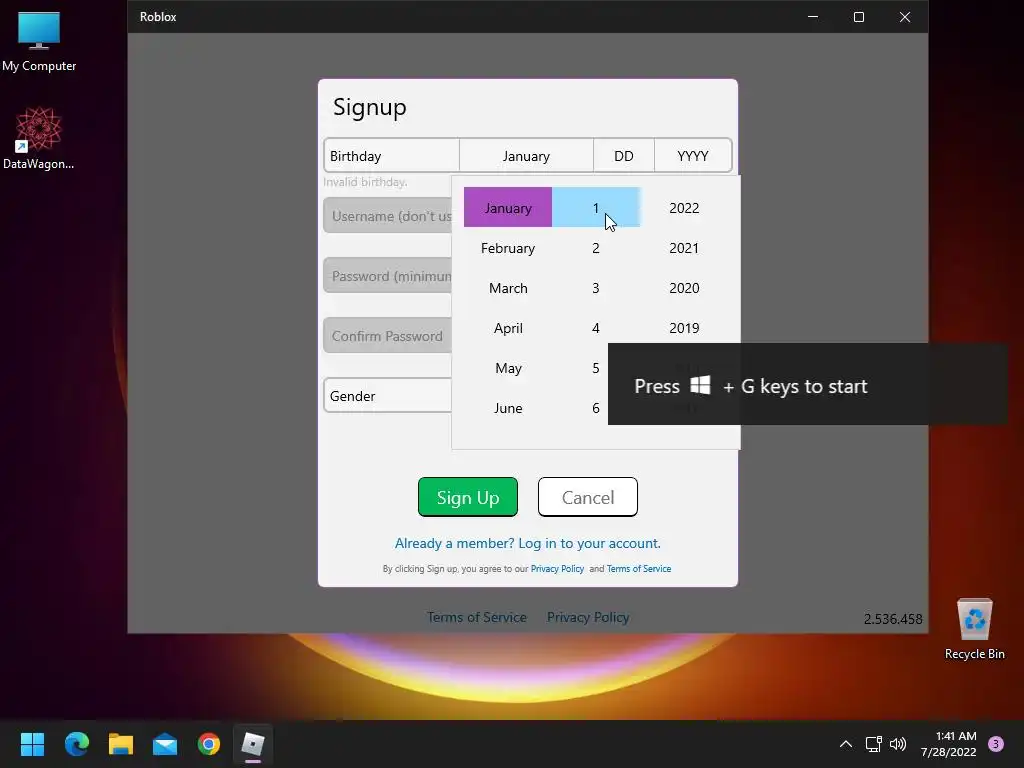
Task: Select day 1 in the day list
Action: pos(596,208)
